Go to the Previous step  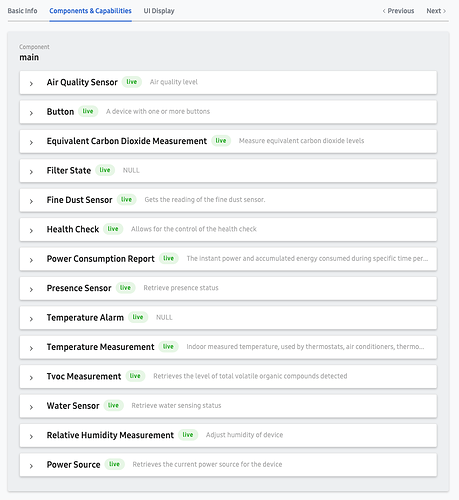398,11
